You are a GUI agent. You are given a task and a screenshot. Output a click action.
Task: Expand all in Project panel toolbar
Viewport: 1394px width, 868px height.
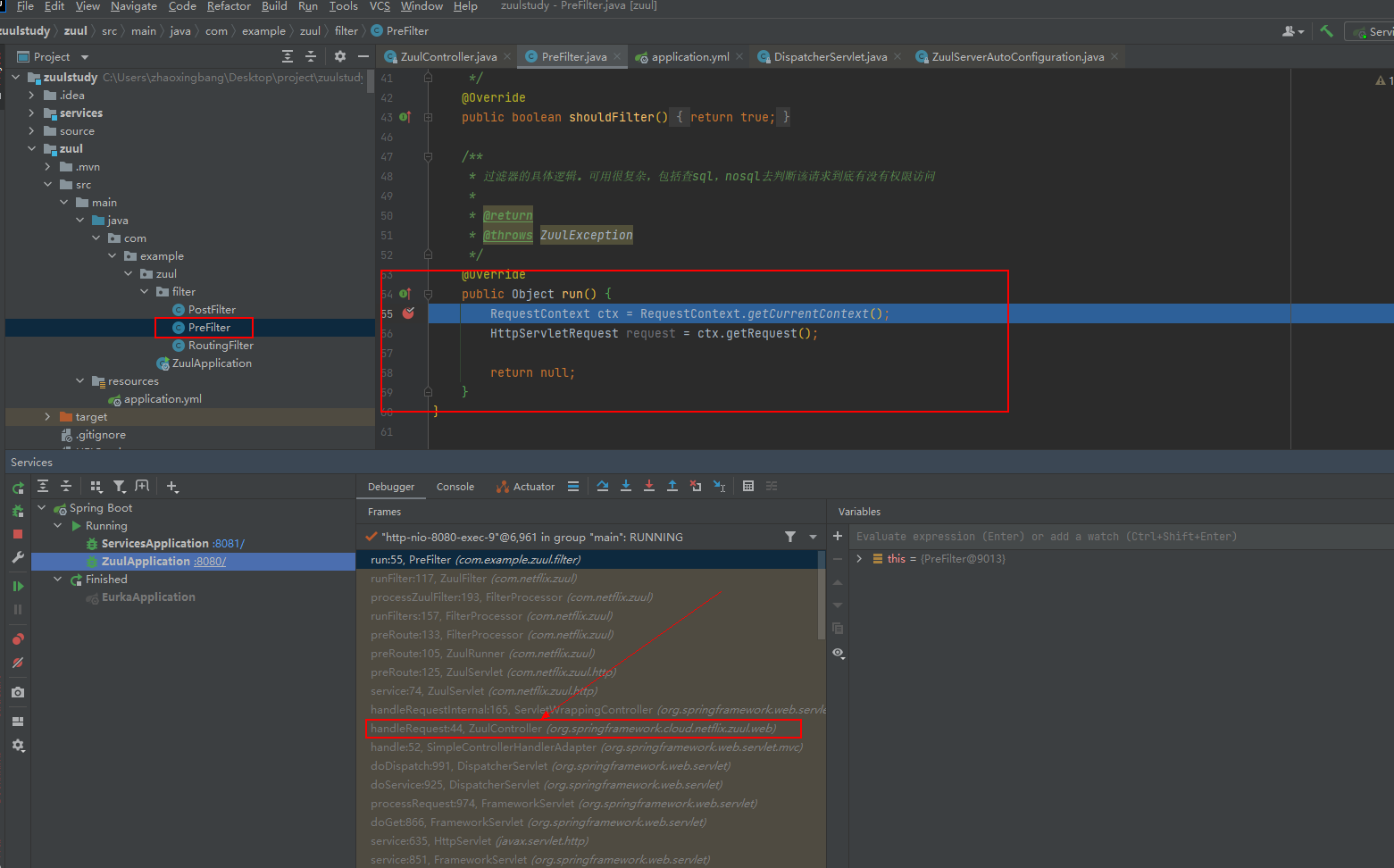288,56
